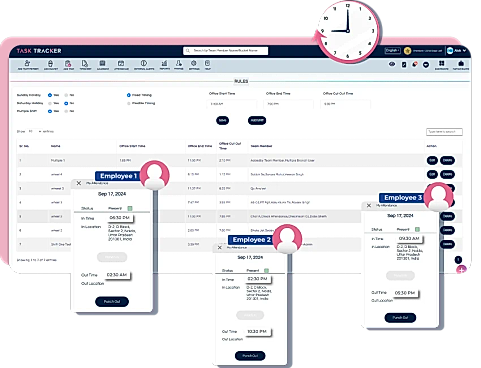Click the table search input field
481x368 pixels.
[x=444, y=132]
